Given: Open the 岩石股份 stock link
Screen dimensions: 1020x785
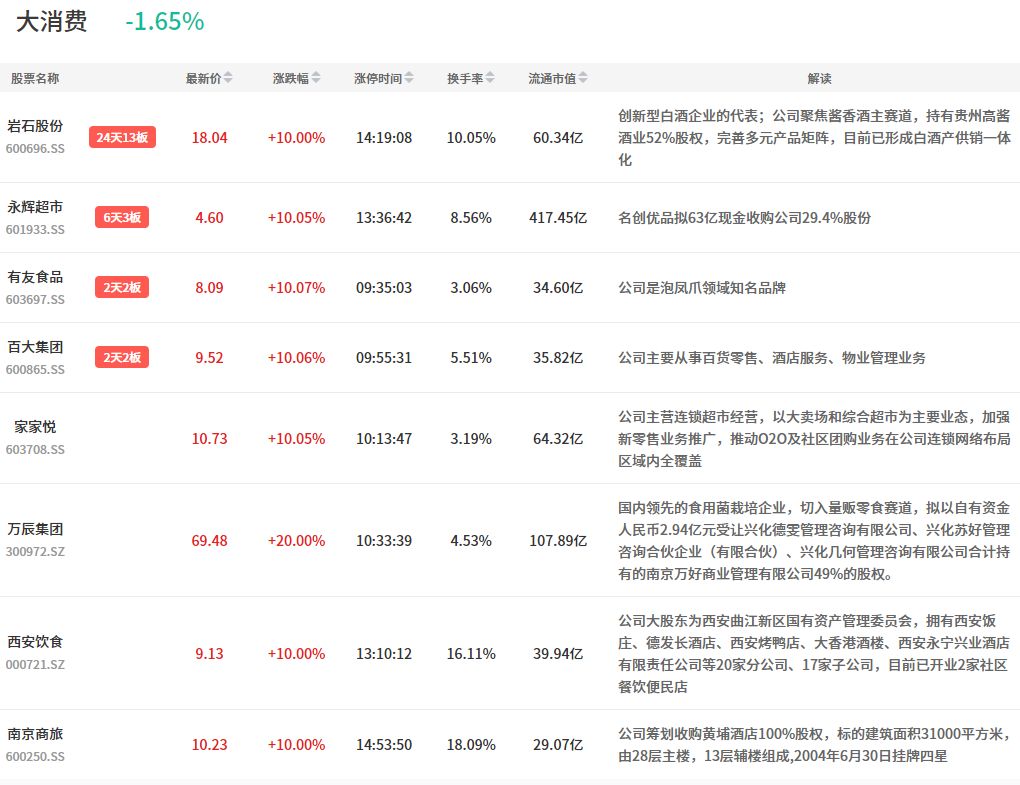Looking at the screenshot, I should coord(35,126).
